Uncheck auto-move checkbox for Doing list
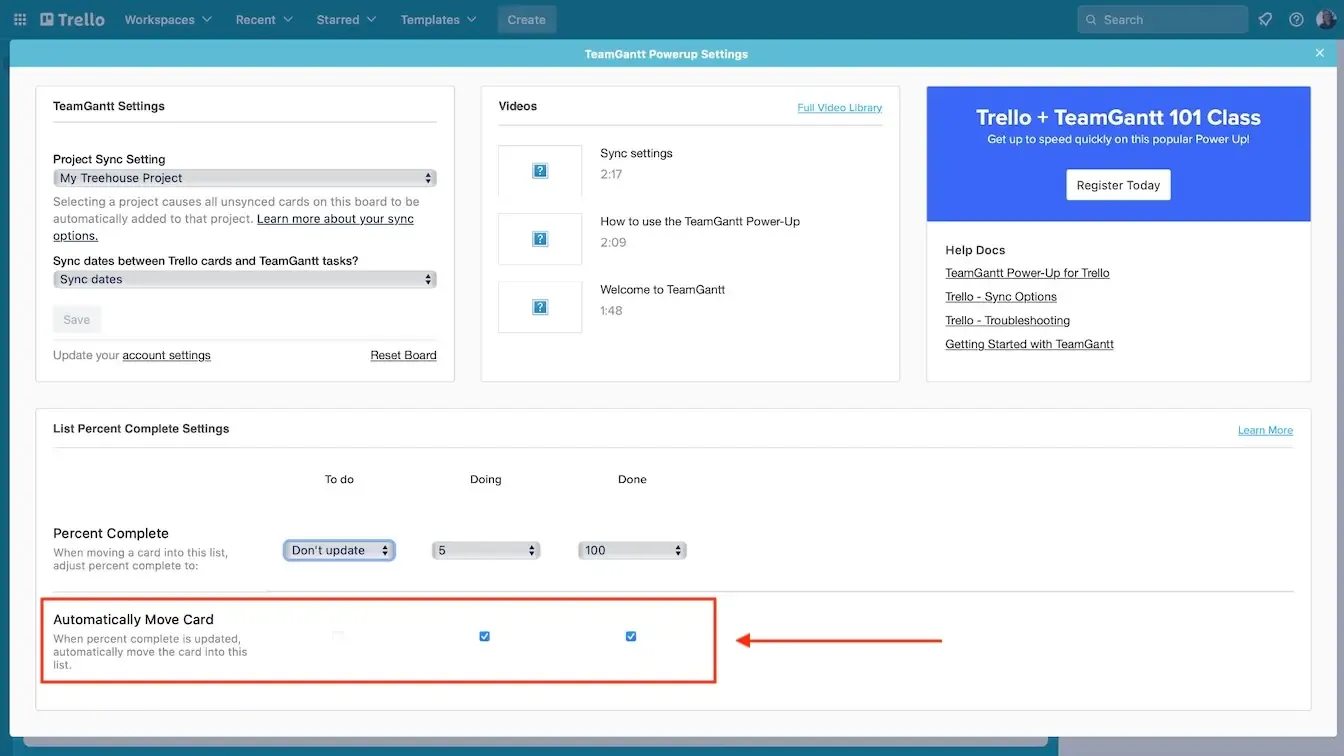The height and width of the screenshot is (756, 1344). coord(485,636)
